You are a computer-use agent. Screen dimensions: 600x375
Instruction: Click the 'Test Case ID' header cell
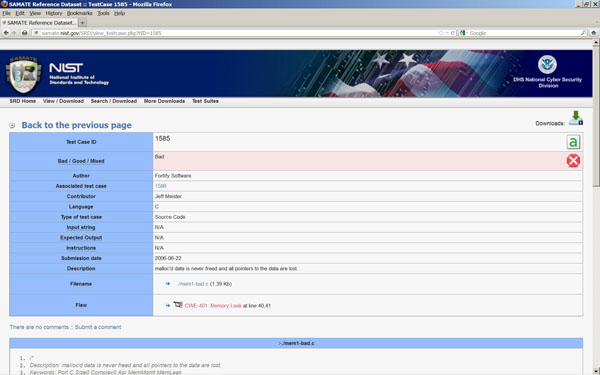coord(81,142)
